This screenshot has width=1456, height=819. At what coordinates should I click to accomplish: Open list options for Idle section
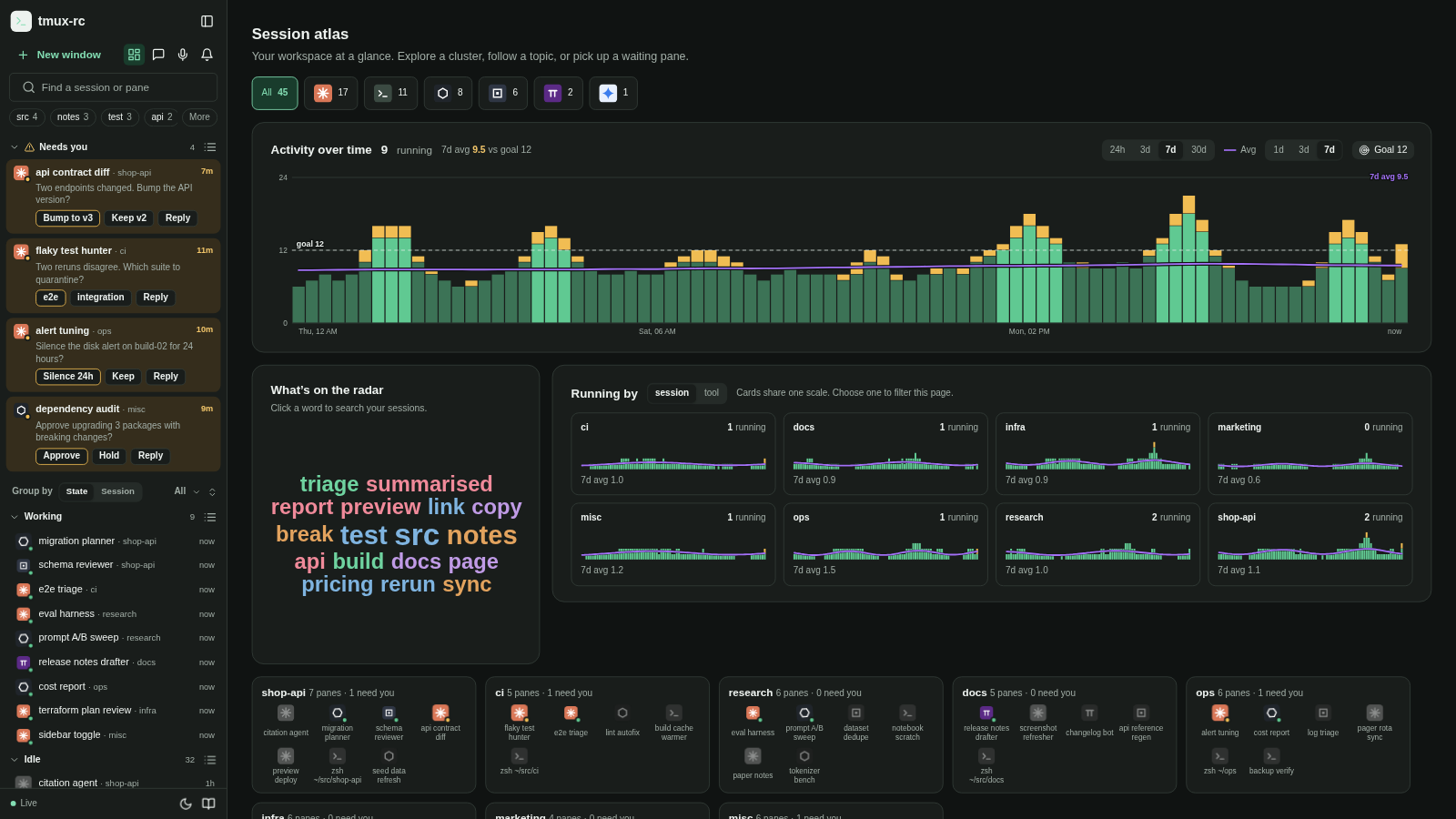[x=210, y=760]
